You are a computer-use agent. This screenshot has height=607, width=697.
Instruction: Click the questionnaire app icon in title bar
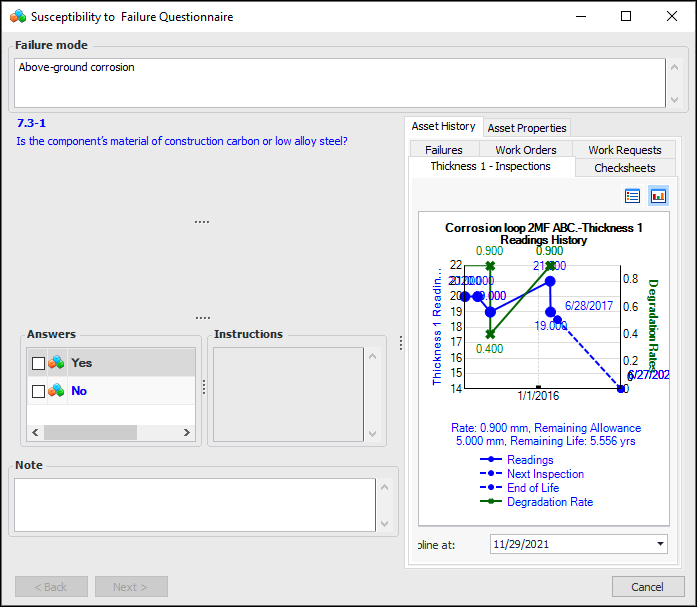[17, 17]
